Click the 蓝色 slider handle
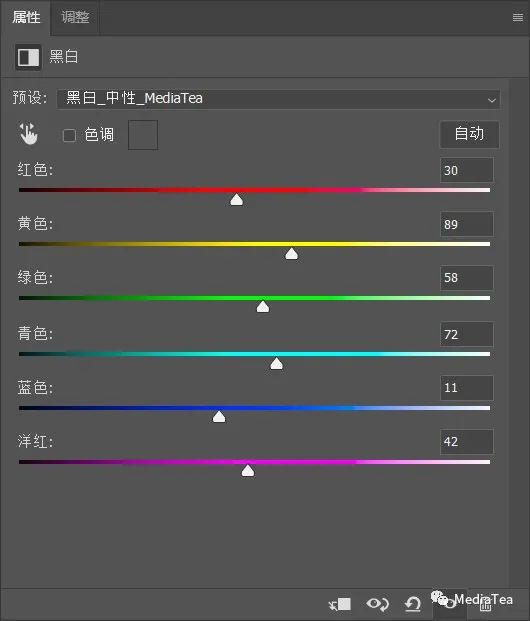The image size is (530, 621). pos(219,417)
